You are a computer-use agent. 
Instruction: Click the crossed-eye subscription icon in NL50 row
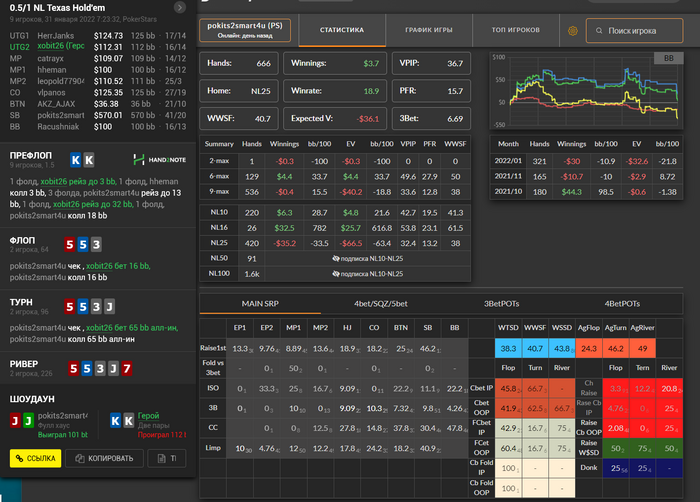click(x=336, y=259)
